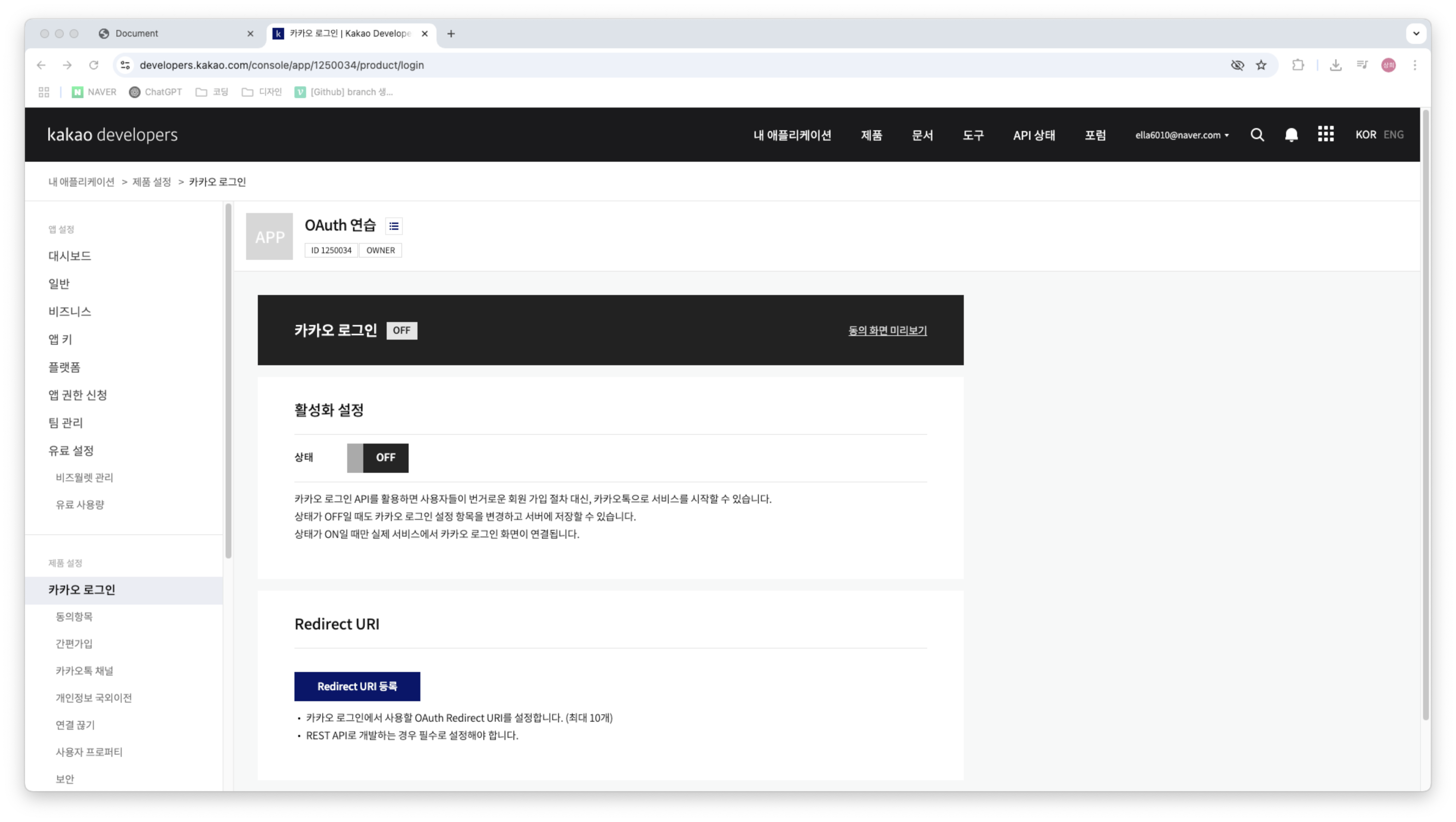Open the apps grid in bookmarks bar
This screenshot has width=1456, height=822.
(44, 92)
